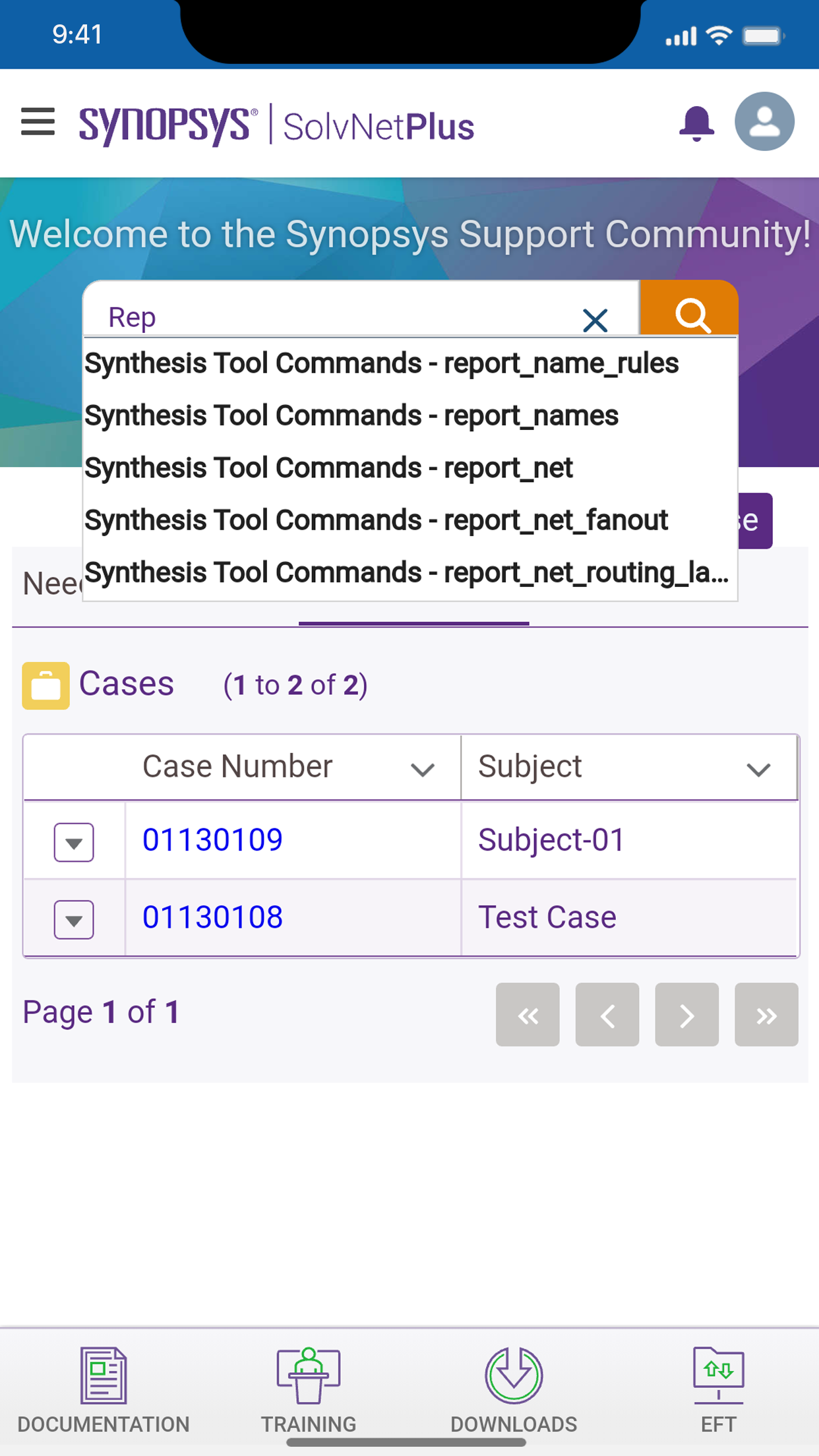Expand row actions for case 01130108
The image size is (819, 1456).
coord(74,919)
